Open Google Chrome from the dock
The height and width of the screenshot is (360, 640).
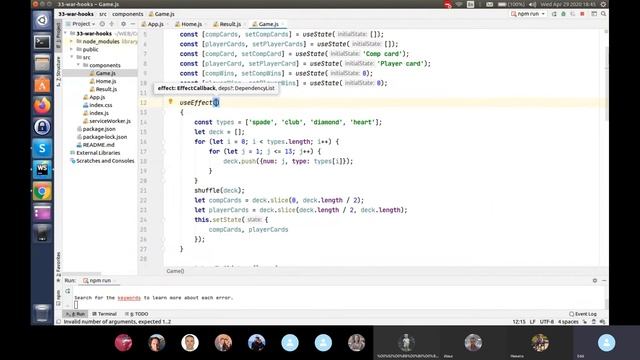click(x=42, y=191)
